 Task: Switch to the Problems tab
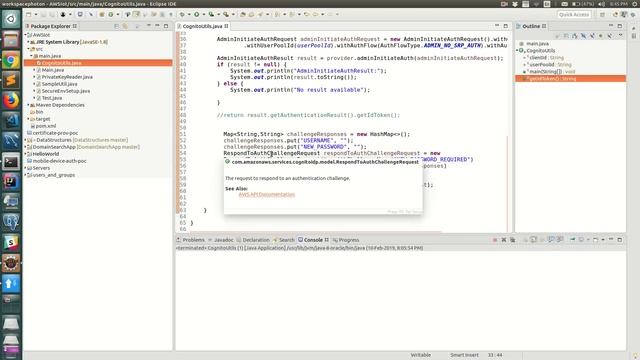191,240
